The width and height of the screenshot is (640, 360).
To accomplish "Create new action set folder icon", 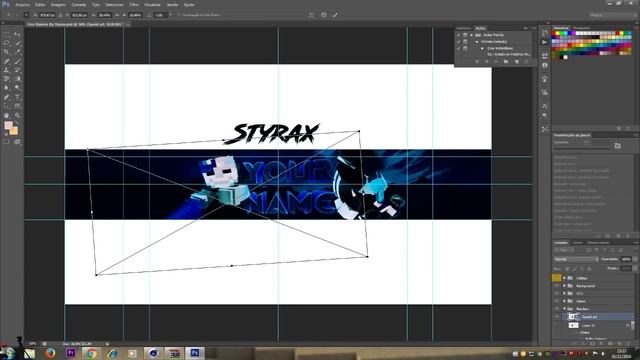I will [506, 62].
